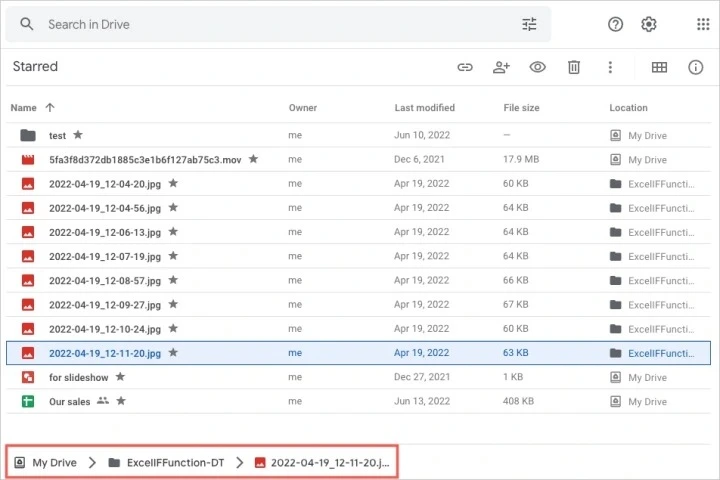Click the 17.9 MB file size cell
The image size is (720, 480).
pos(521,159)
